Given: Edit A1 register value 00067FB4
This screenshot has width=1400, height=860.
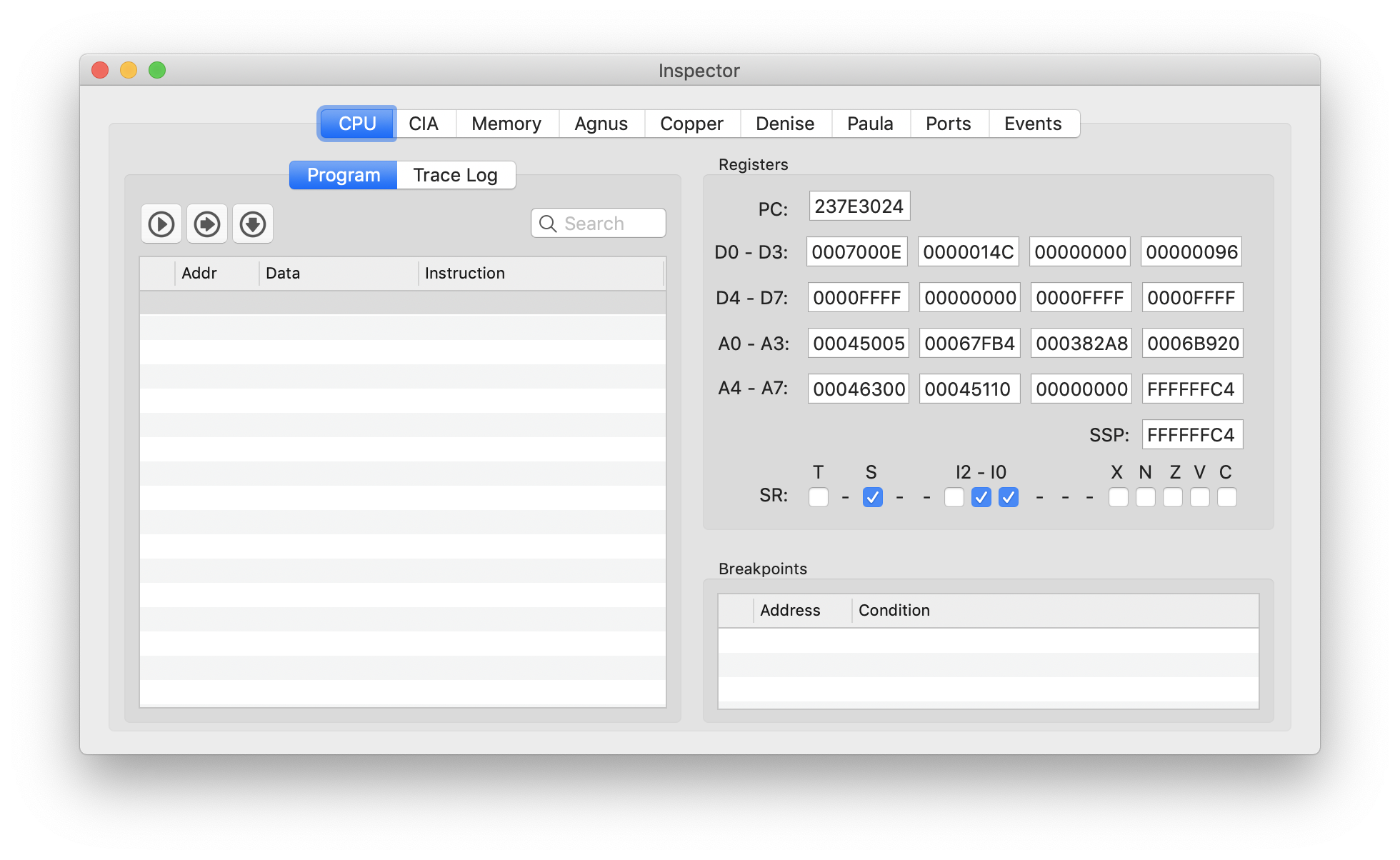Looking at the screenshot, I should point(970,343).
